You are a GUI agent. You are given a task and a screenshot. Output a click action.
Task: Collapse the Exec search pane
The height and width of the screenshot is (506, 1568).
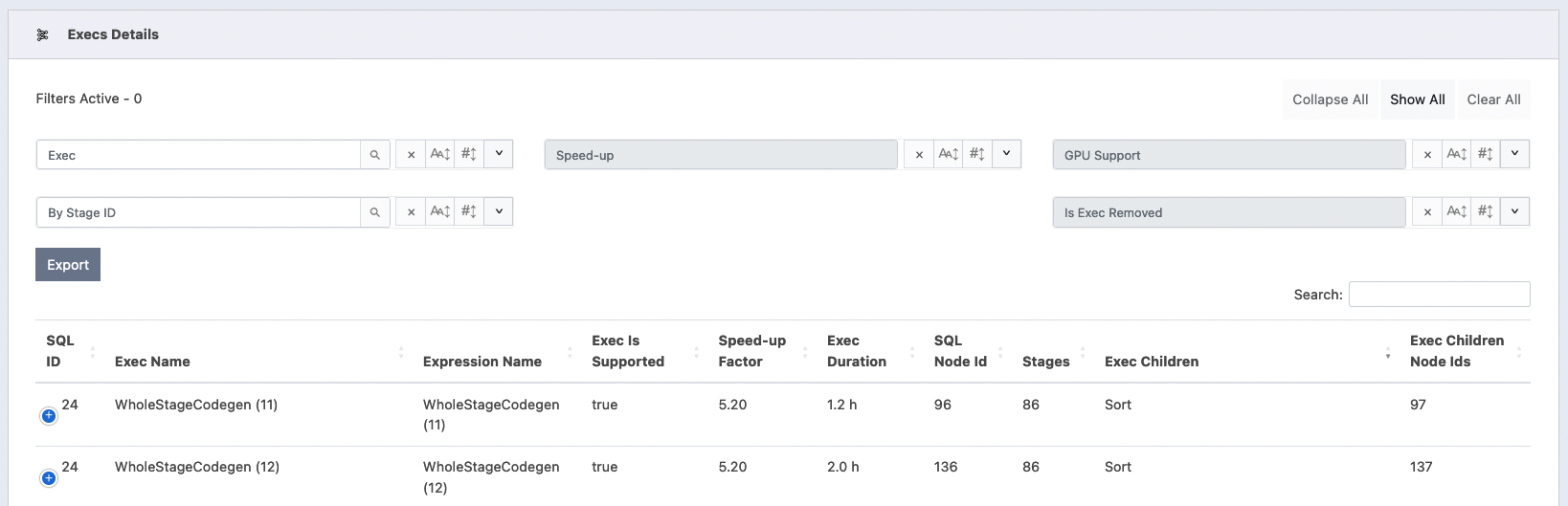point(499,154)
